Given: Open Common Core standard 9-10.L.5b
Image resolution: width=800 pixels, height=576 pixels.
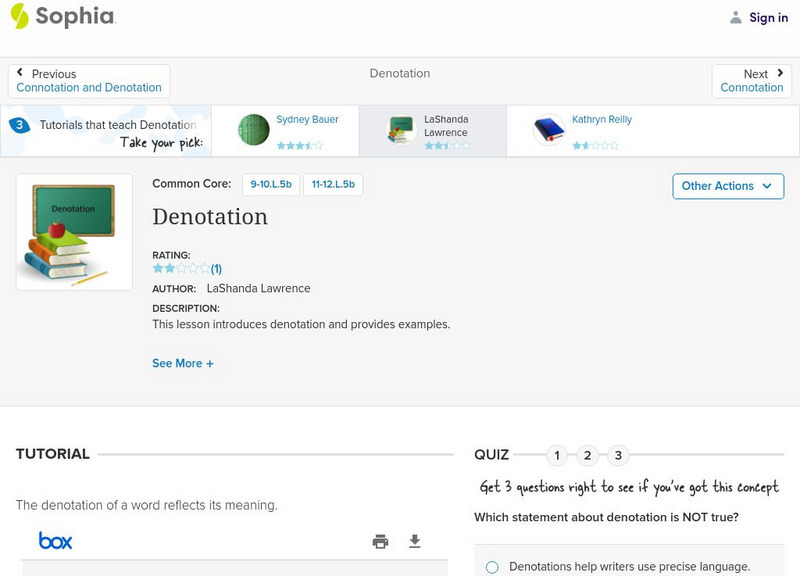Looking at the screenshot, I should pos(271,184).
